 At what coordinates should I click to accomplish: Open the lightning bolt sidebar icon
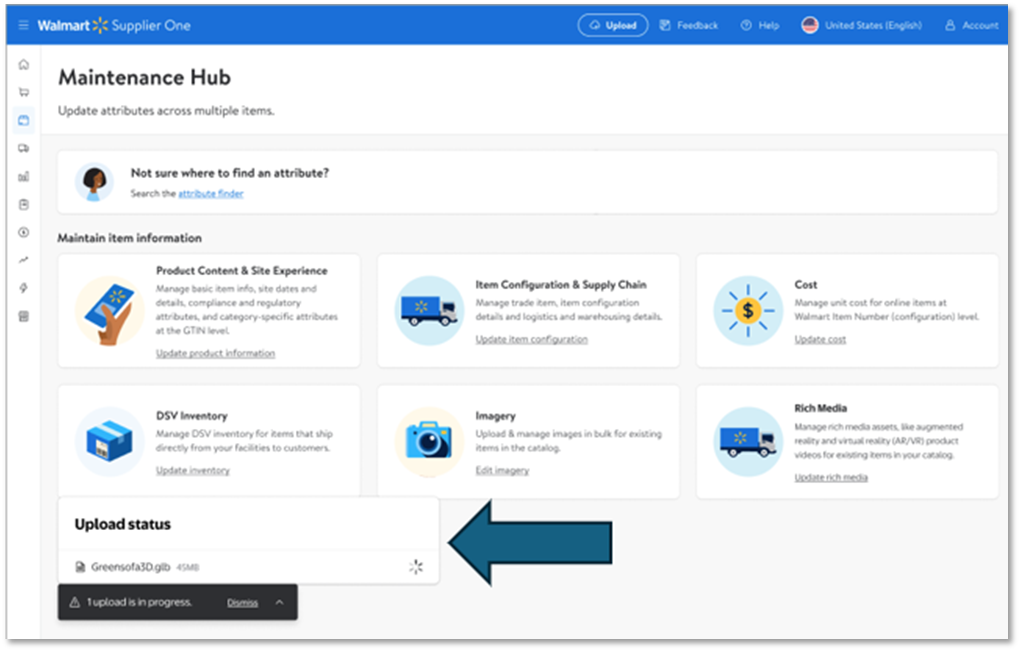pyautogui.click(x=24, y=289)
